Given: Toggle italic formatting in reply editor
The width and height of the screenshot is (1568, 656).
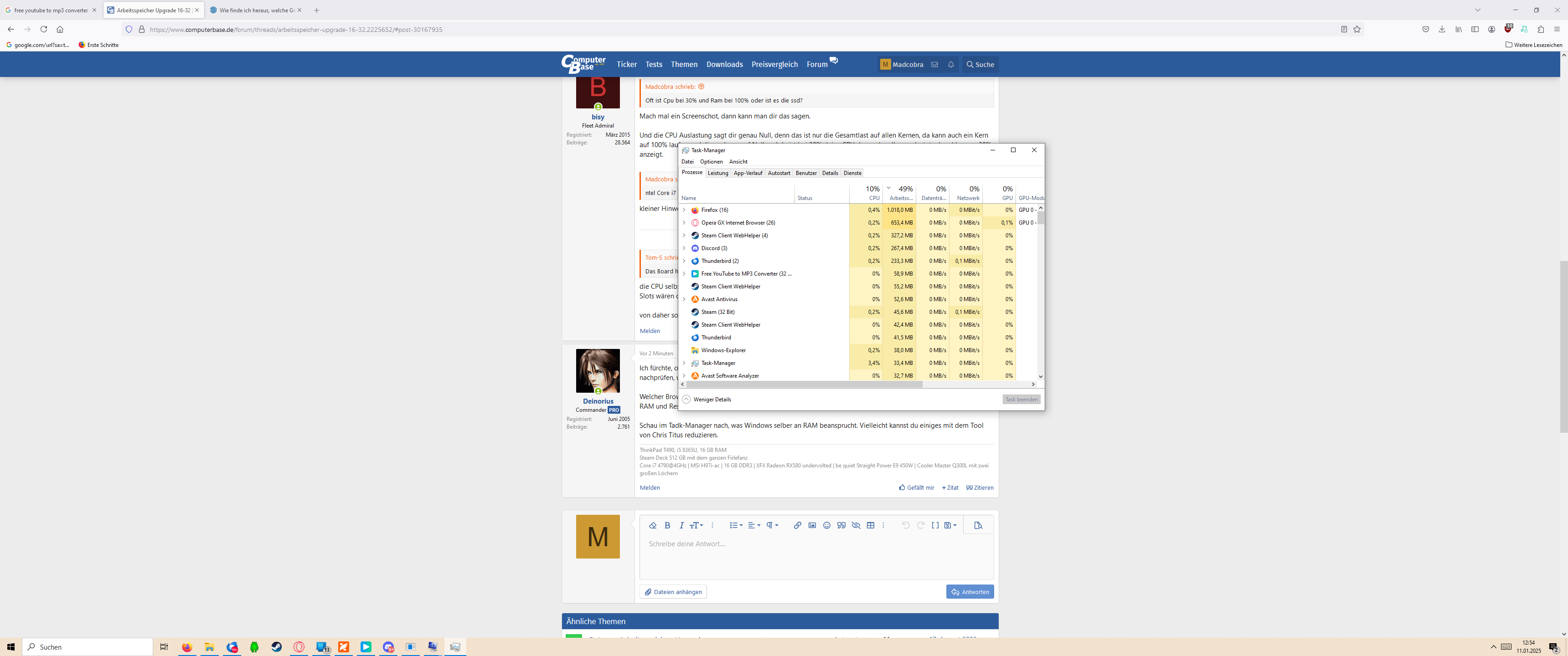Looking at the screenshot, I should click(681, 525).
